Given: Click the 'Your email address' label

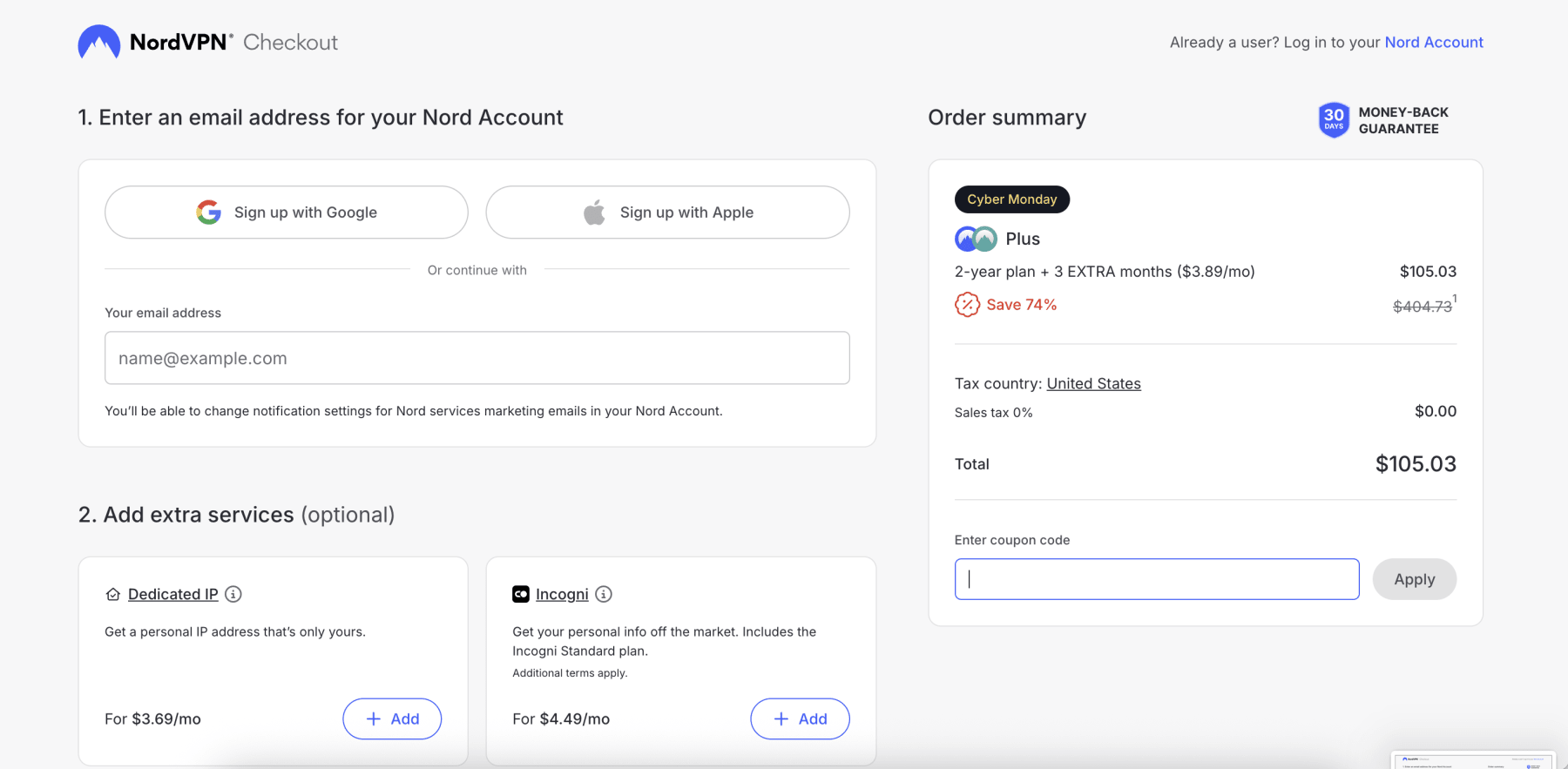Looking at the screenshot, I should tap(163, 313).
